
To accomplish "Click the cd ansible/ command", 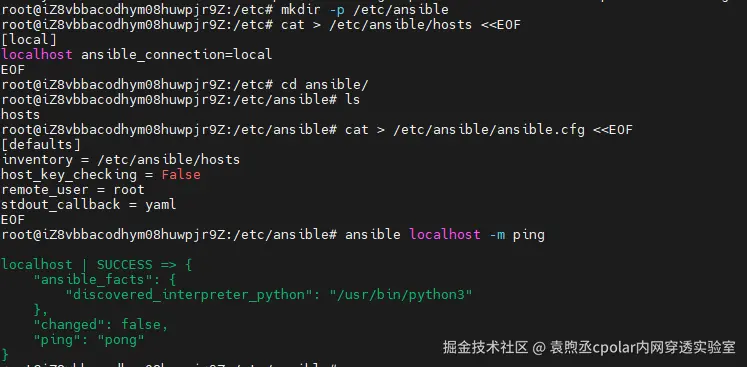I will point(325,85).
